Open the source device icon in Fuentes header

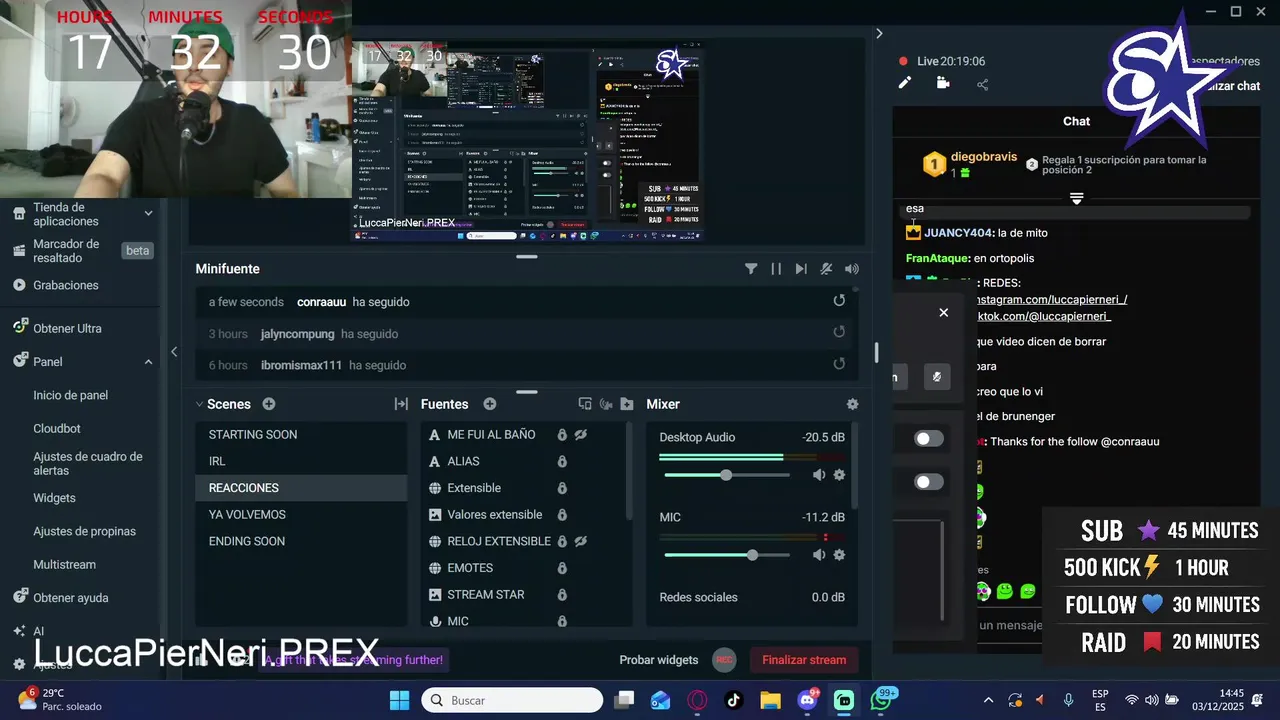[x=585, y=404]
